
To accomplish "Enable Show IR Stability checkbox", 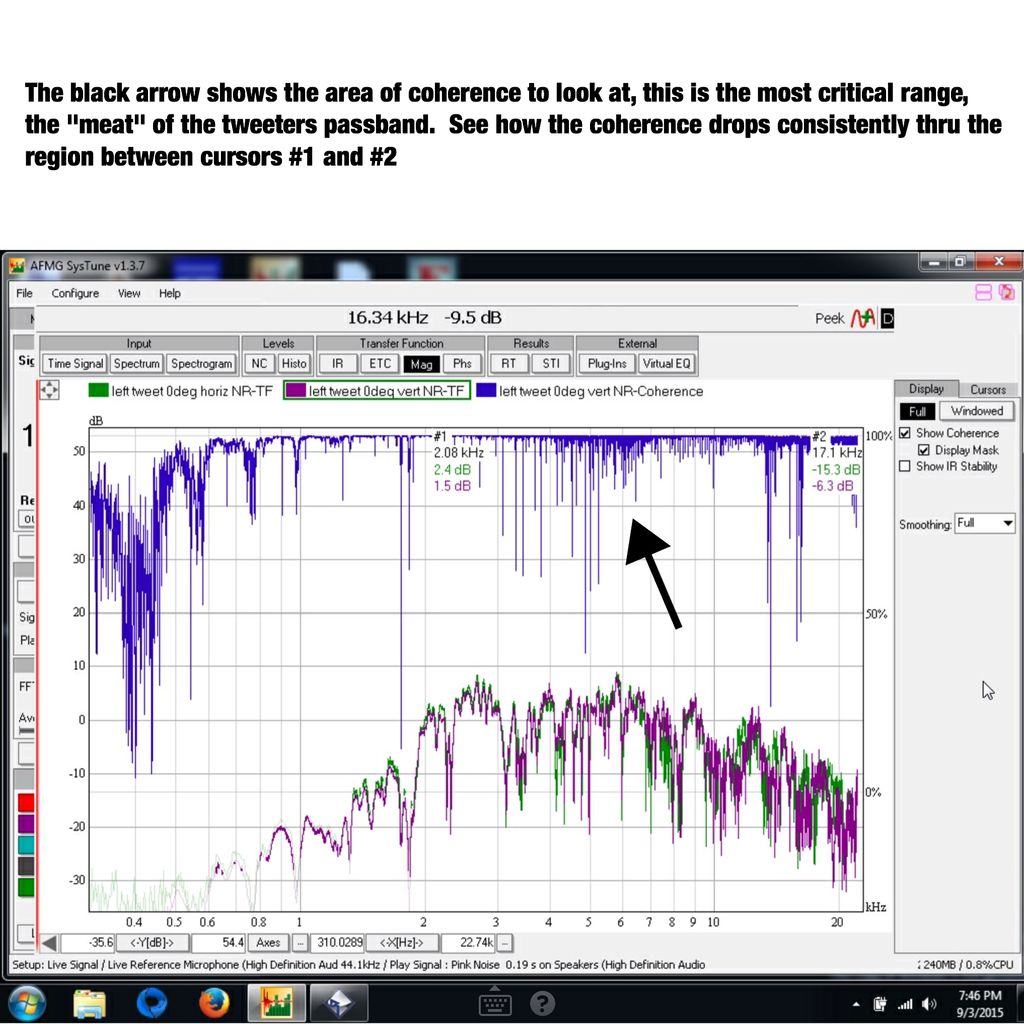I will click(x=905, y=466).
